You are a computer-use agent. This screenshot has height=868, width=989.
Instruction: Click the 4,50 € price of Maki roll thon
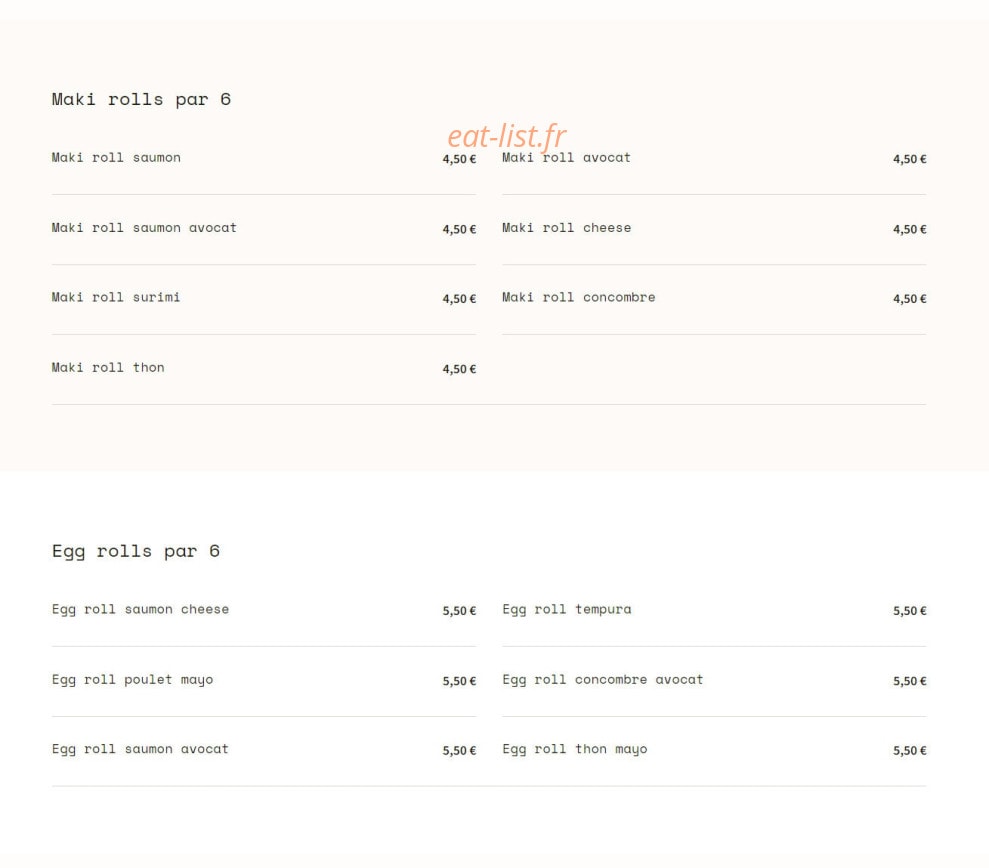pyautogui.click(x=459, y=369)
